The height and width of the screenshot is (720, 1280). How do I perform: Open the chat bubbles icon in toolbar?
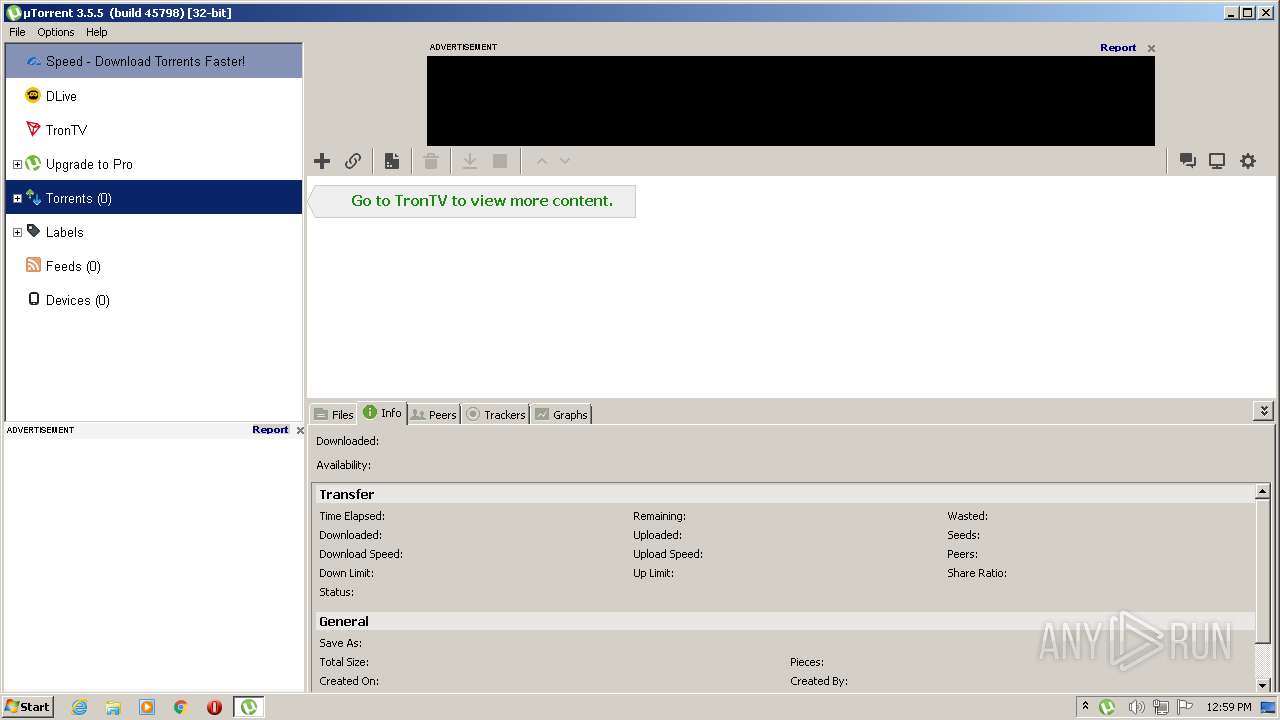tap(1188, 161)
